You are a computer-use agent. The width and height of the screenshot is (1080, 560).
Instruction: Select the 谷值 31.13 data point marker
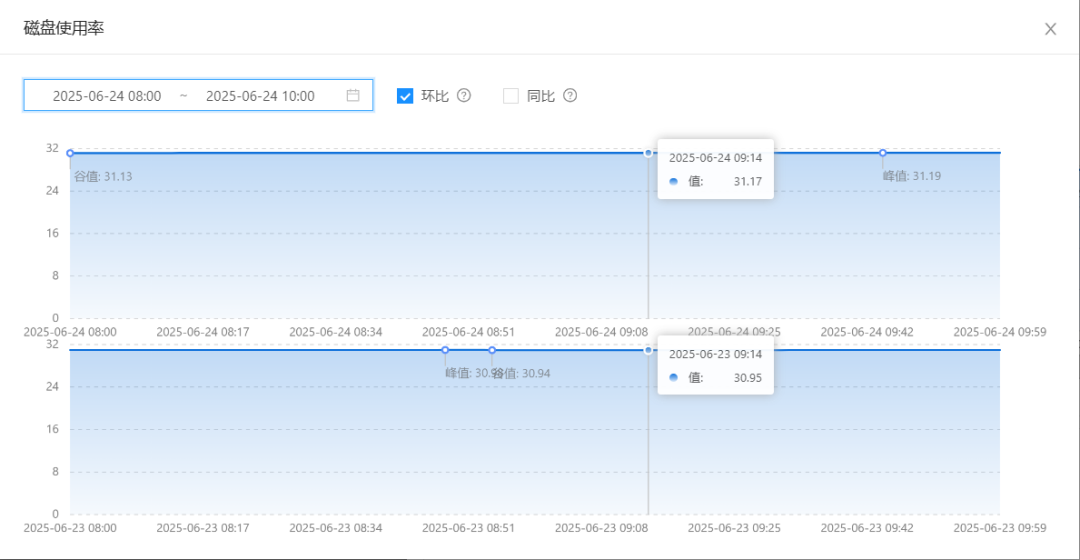[x=70, y=153]
